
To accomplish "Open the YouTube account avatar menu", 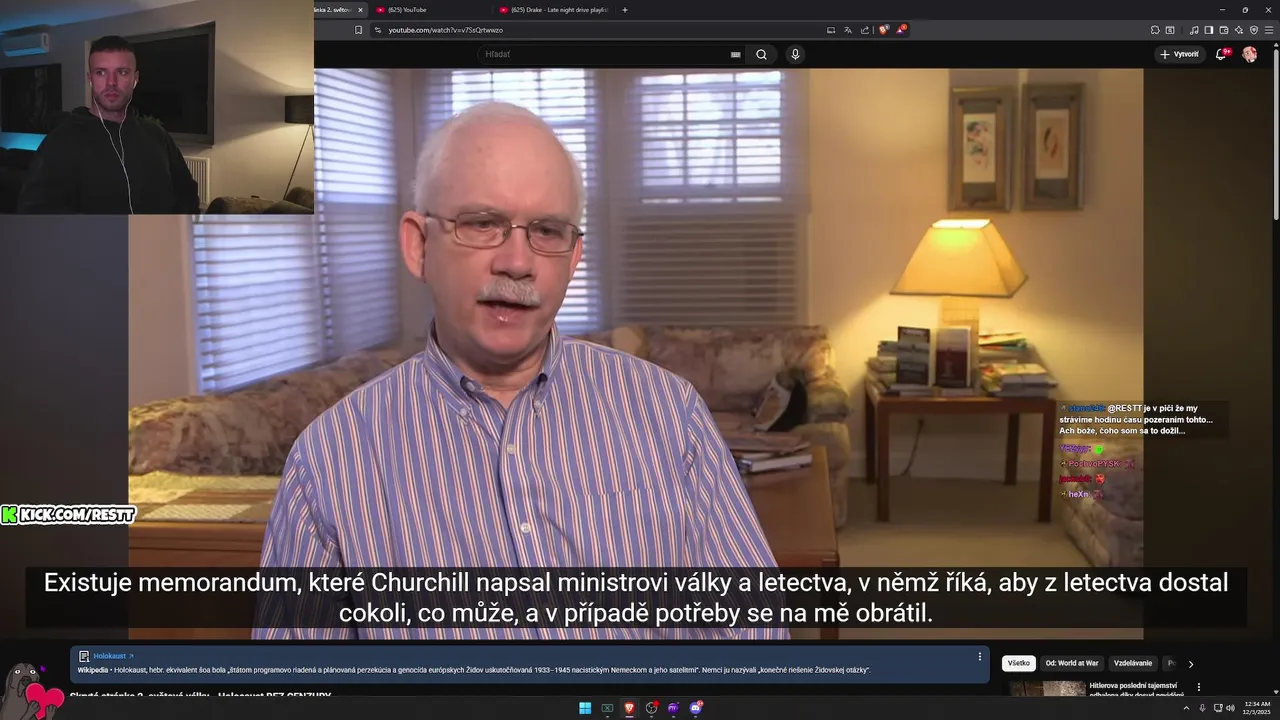I will (1249, 54).
